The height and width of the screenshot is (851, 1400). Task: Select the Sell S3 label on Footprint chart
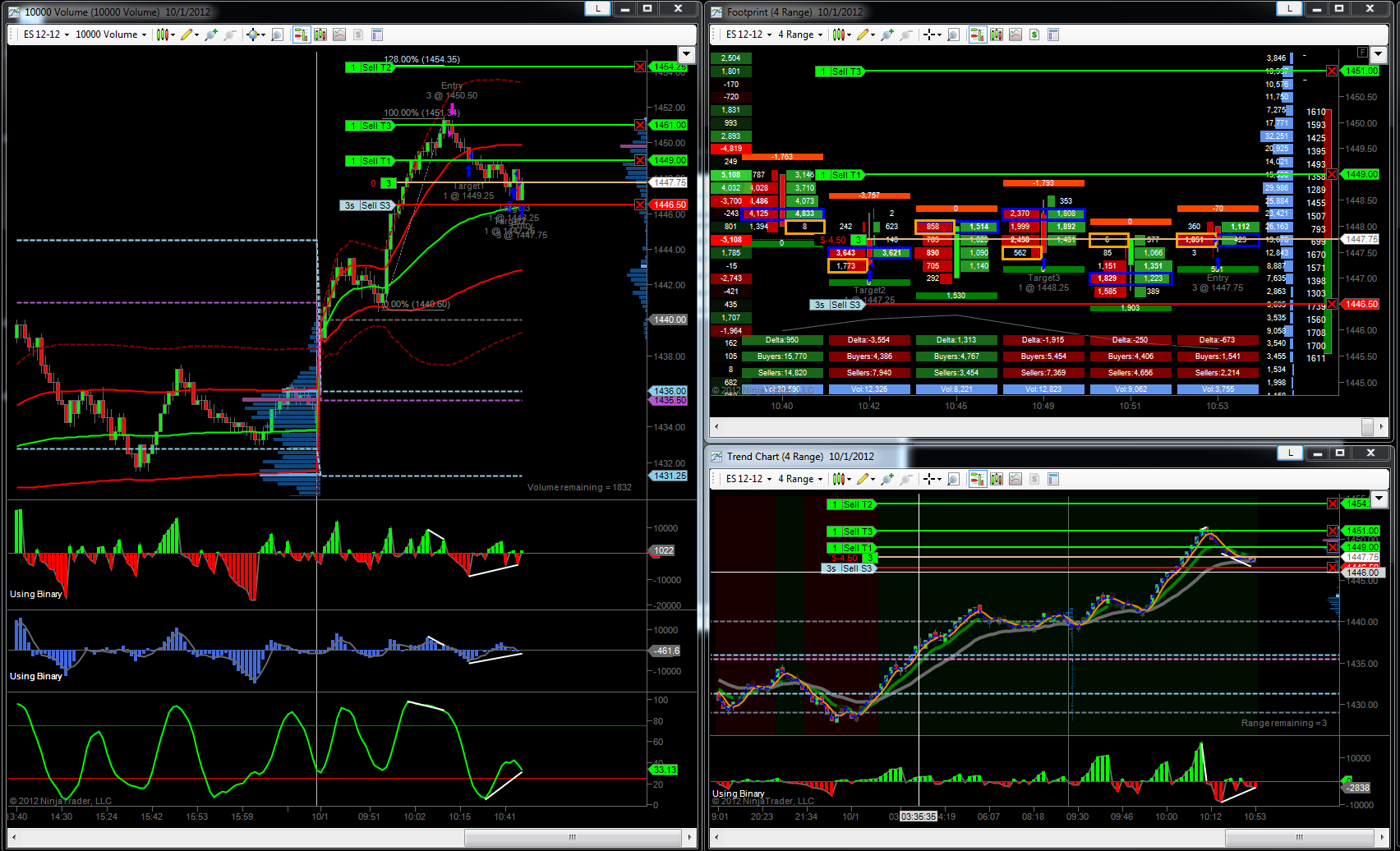coord(836,305)
